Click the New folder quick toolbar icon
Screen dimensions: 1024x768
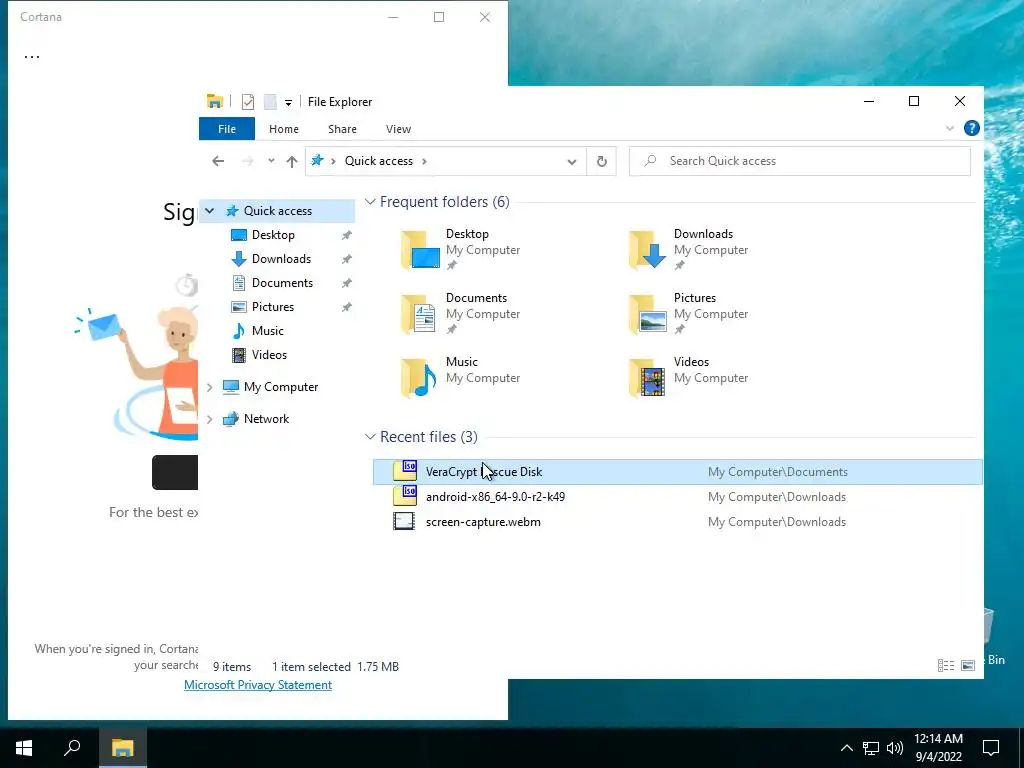pos(269,102)
